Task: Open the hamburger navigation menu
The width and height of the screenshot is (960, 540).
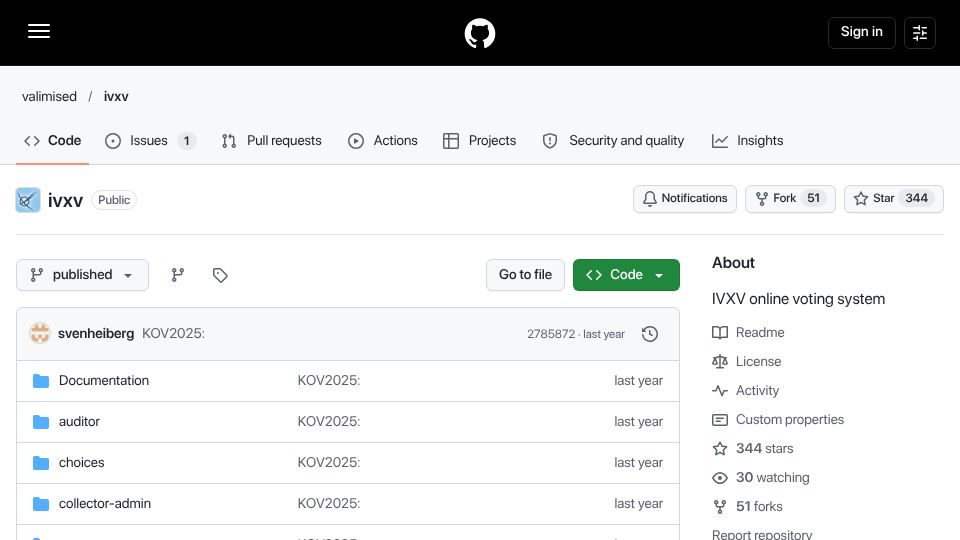Action: (x=39, y=31)
